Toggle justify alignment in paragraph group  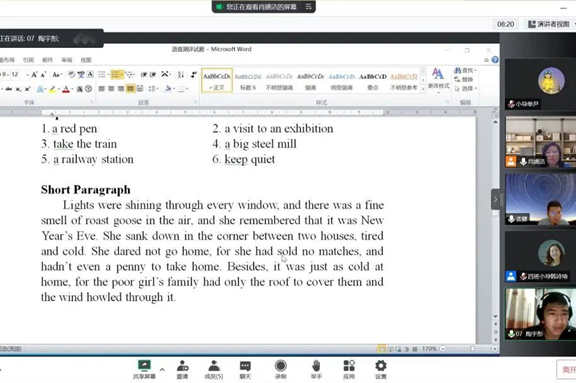coord(130,88)
